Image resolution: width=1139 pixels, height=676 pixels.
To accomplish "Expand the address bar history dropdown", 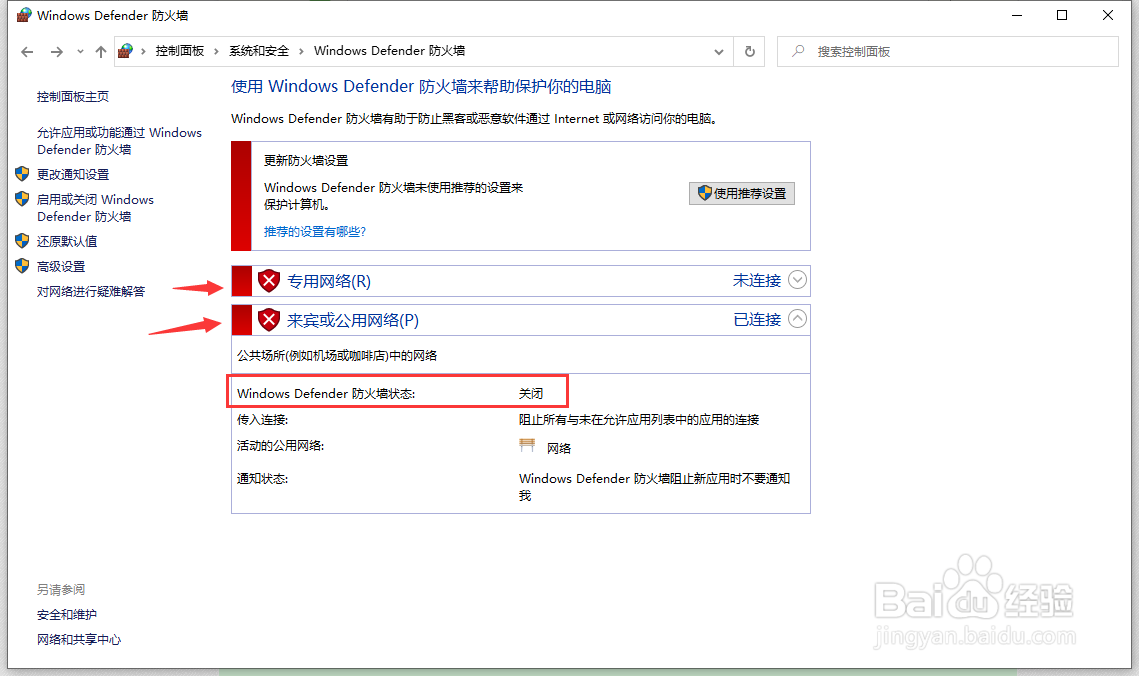I will 718,52.
